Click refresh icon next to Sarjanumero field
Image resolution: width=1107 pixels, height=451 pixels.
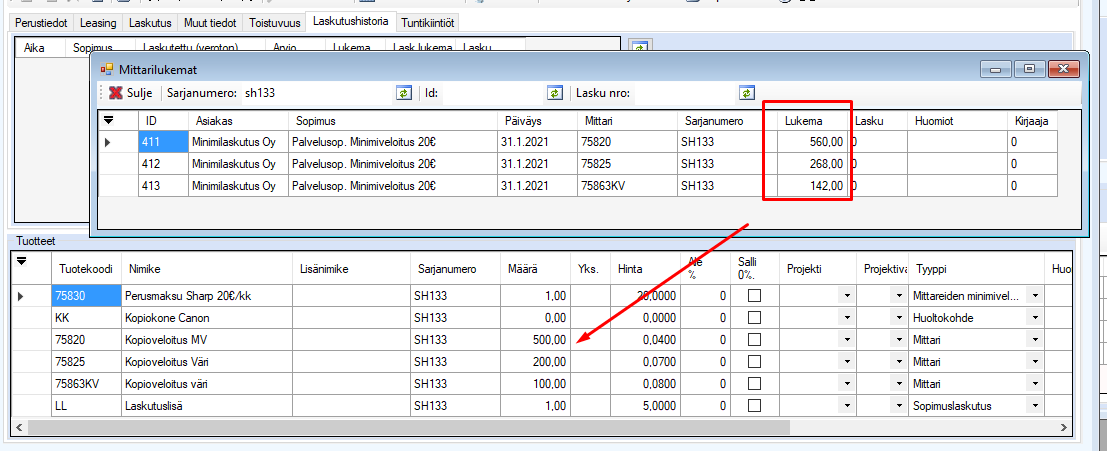[403, 92]
